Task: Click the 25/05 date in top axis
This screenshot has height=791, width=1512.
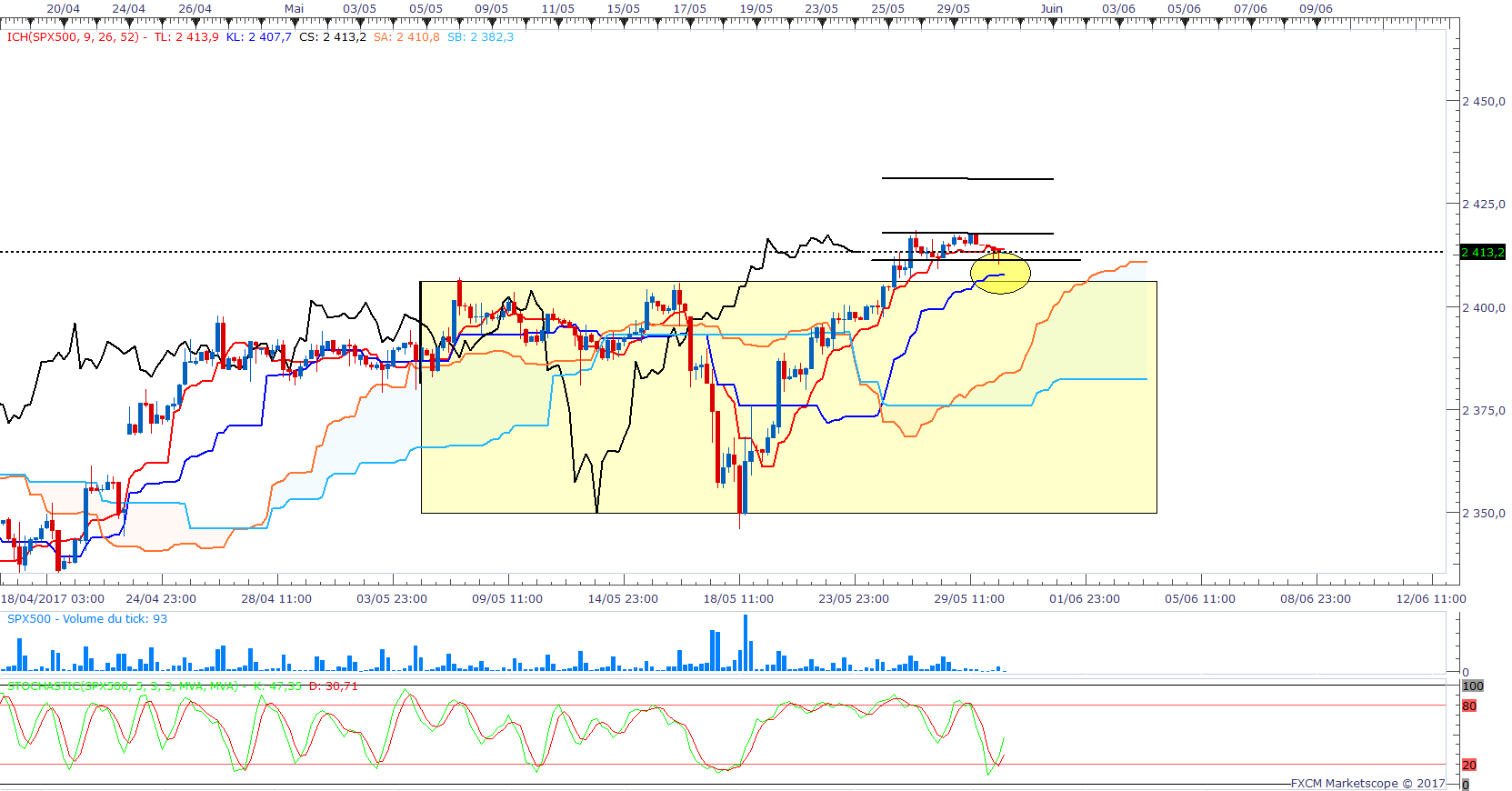Action: pos(887,9)
